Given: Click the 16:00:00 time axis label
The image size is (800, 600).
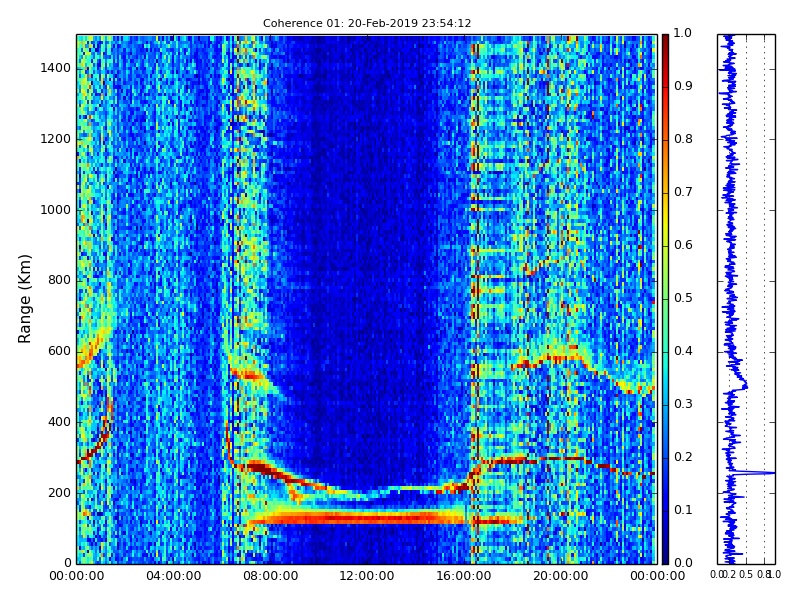Looking at the screenshot, I should point(464,577).
